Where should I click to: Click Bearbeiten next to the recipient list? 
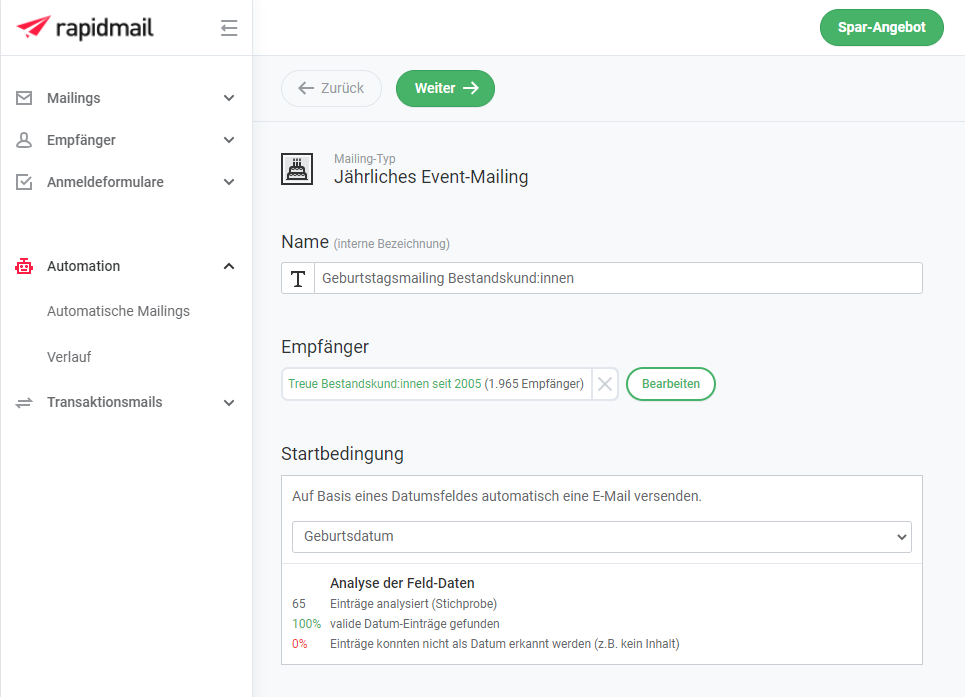point(670,384)
